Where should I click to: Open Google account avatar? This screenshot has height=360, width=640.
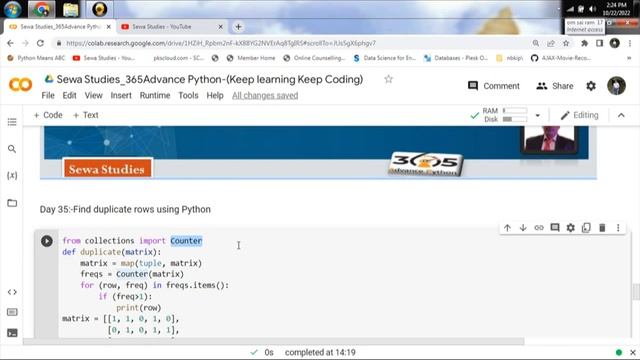[x=616, y=86]
